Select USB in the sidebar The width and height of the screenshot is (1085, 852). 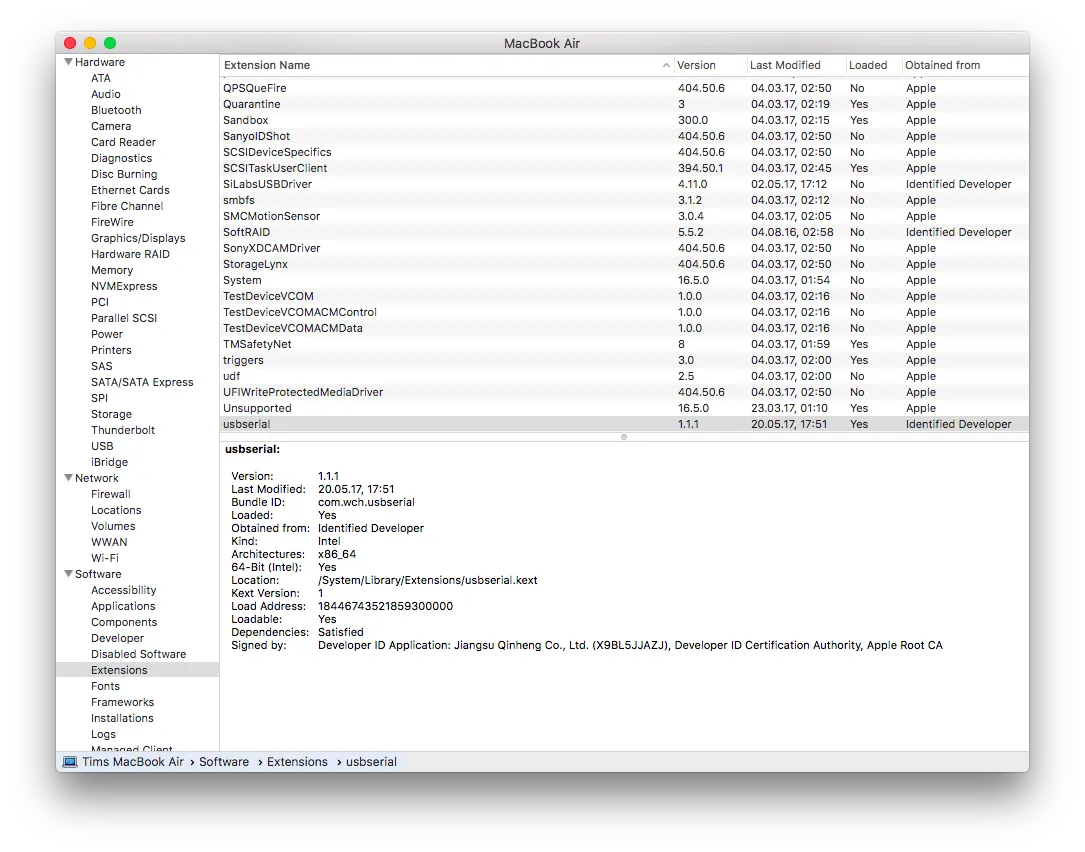coord(102,446)
